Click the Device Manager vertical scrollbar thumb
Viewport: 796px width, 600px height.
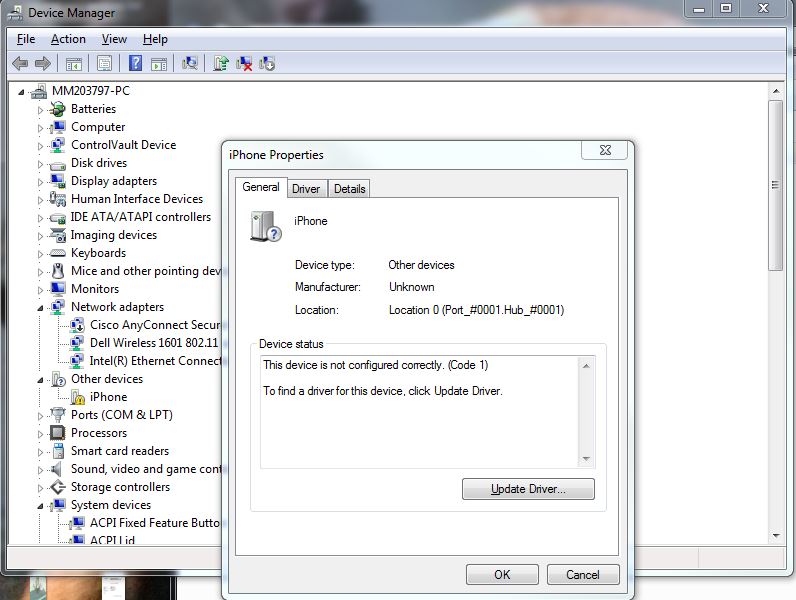tap(776, 185)
